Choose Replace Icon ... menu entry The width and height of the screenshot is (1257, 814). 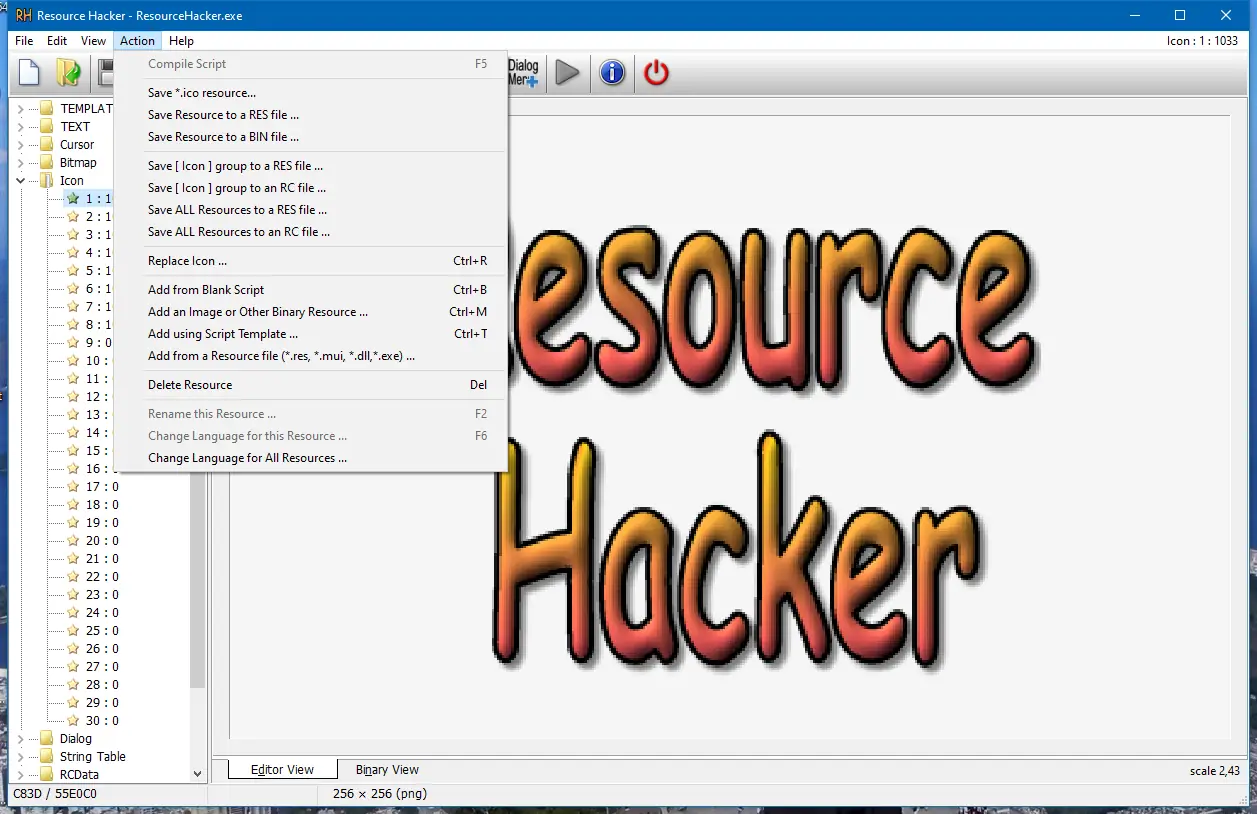pyautogui.click(x=311, y=261)
